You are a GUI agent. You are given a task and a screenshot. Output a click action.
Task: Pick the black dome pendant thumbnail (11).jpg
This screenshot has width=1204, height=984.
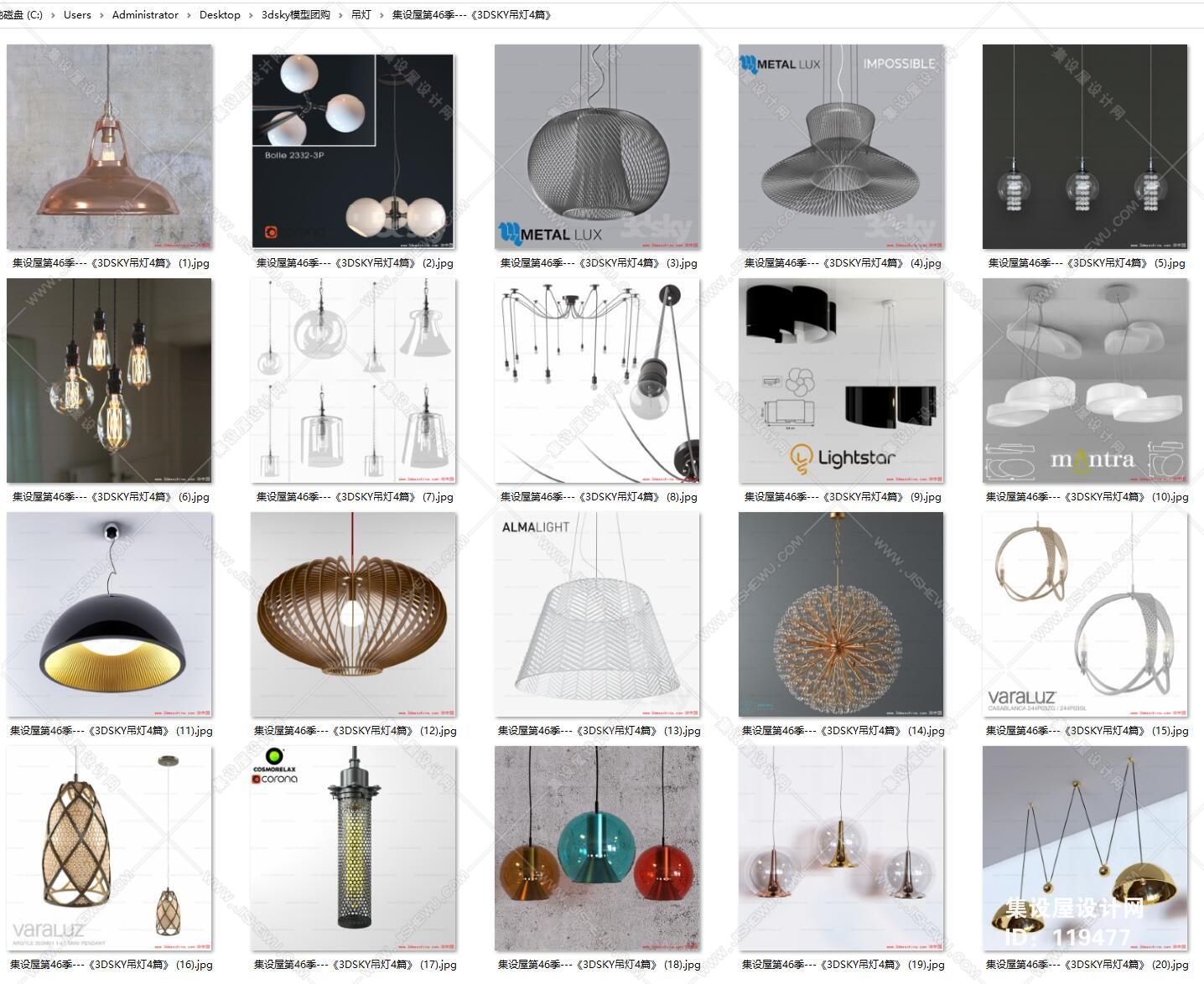(109, 615)
